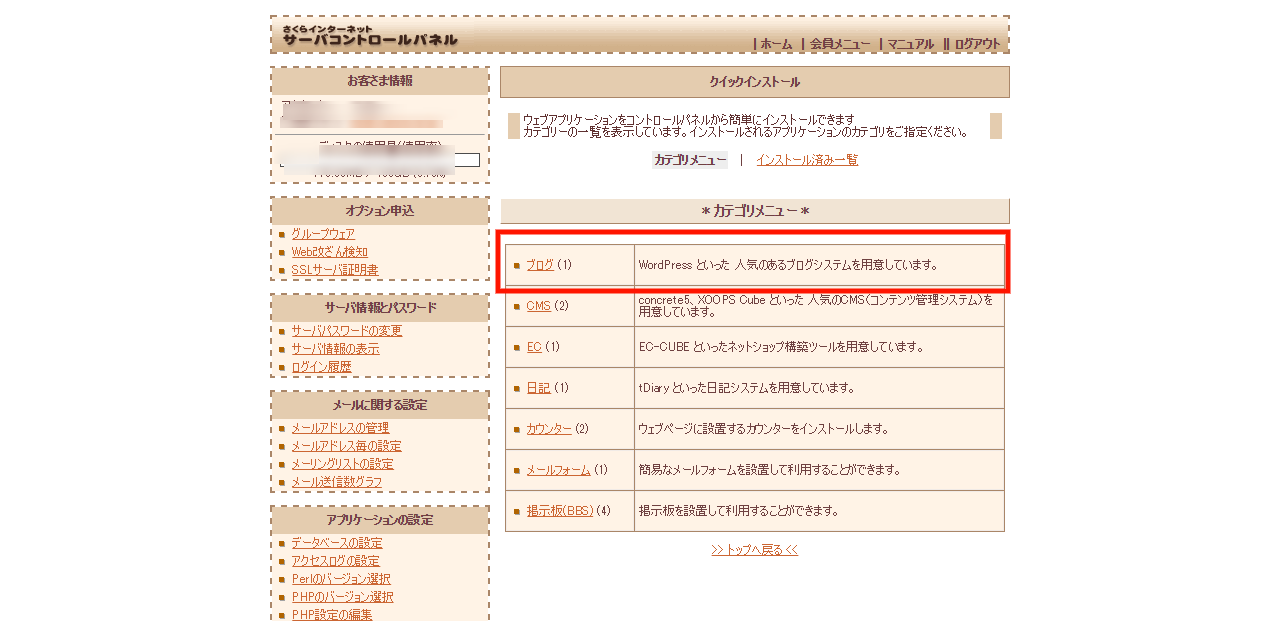The width and height of the screenshot is (1280, 621).
Task: Open アクセスログの設定 link
Action: pyautogui.click(x=335, y=561)
